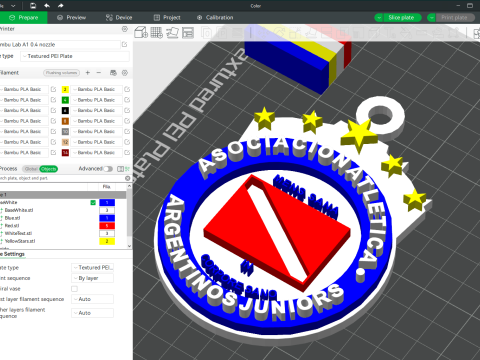Toggle the Advanced settings switch
Viewport: 480px width, 360px height.
click(x=108, y=169)
